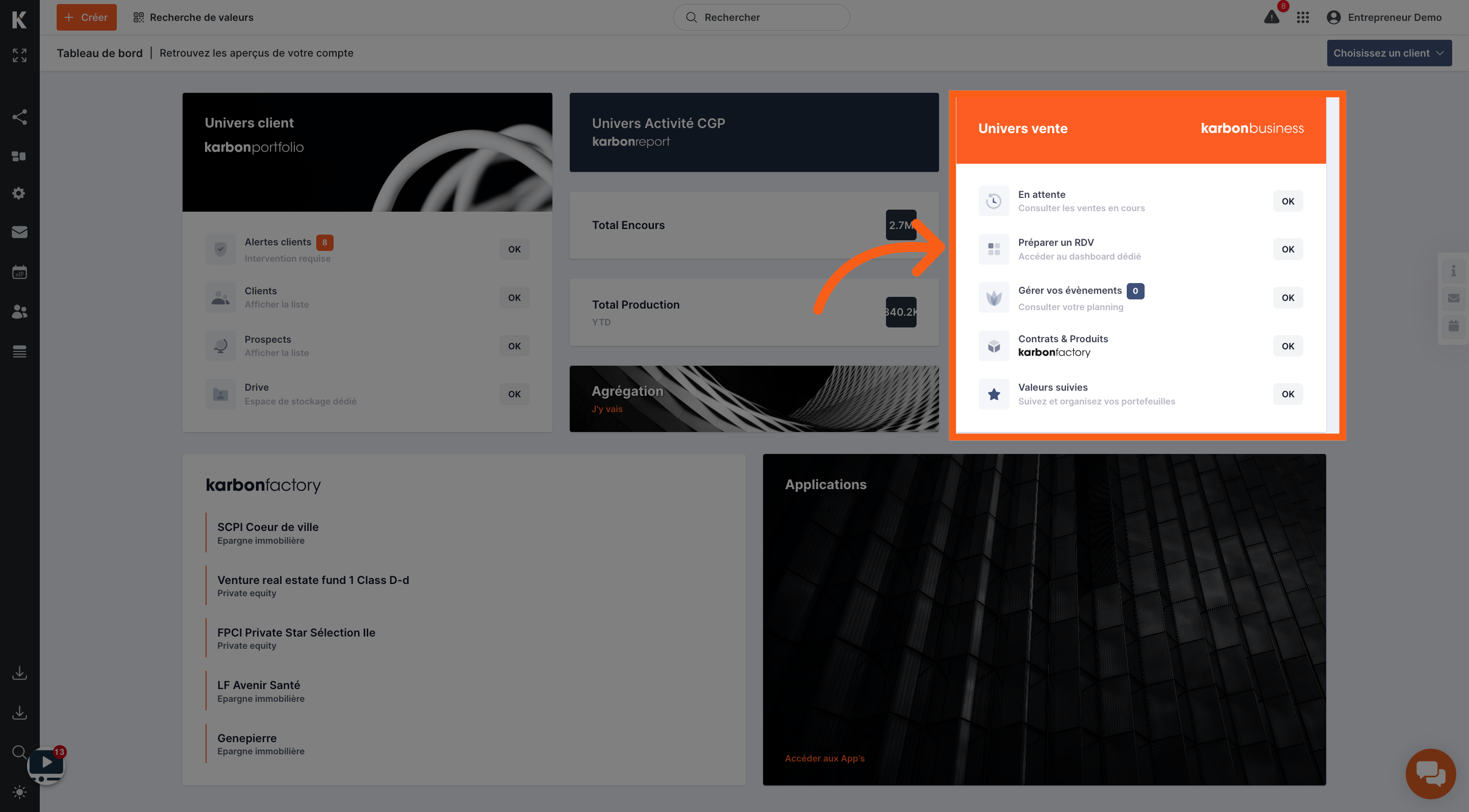The width and height of the screenshot is (1469, 812).
Task: Click the Rechercher search field
Action: click(762, 18)
